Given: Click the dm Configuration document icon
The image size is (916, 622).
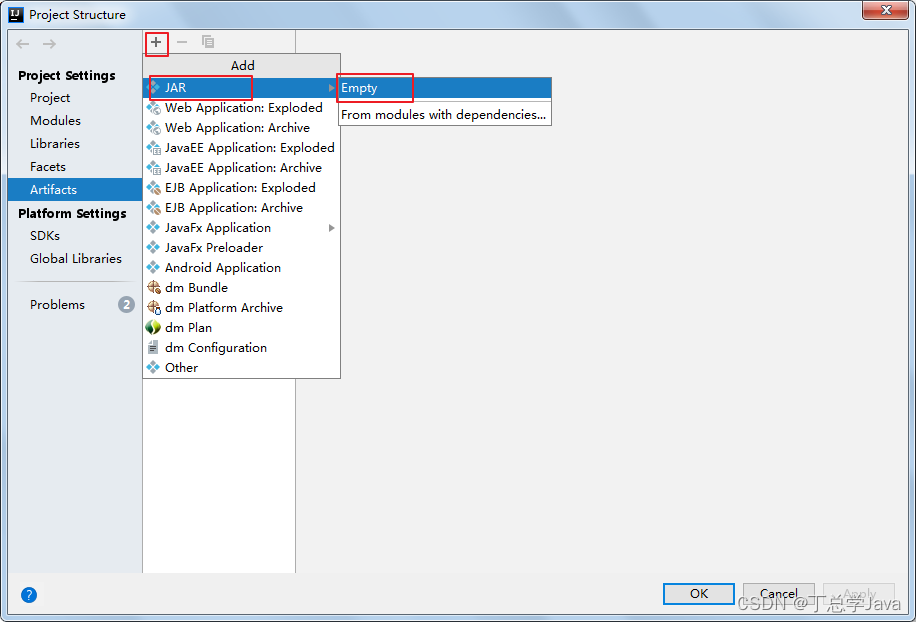Looking at the screenshot, I should pyautogui.click(x=153, y=348).
